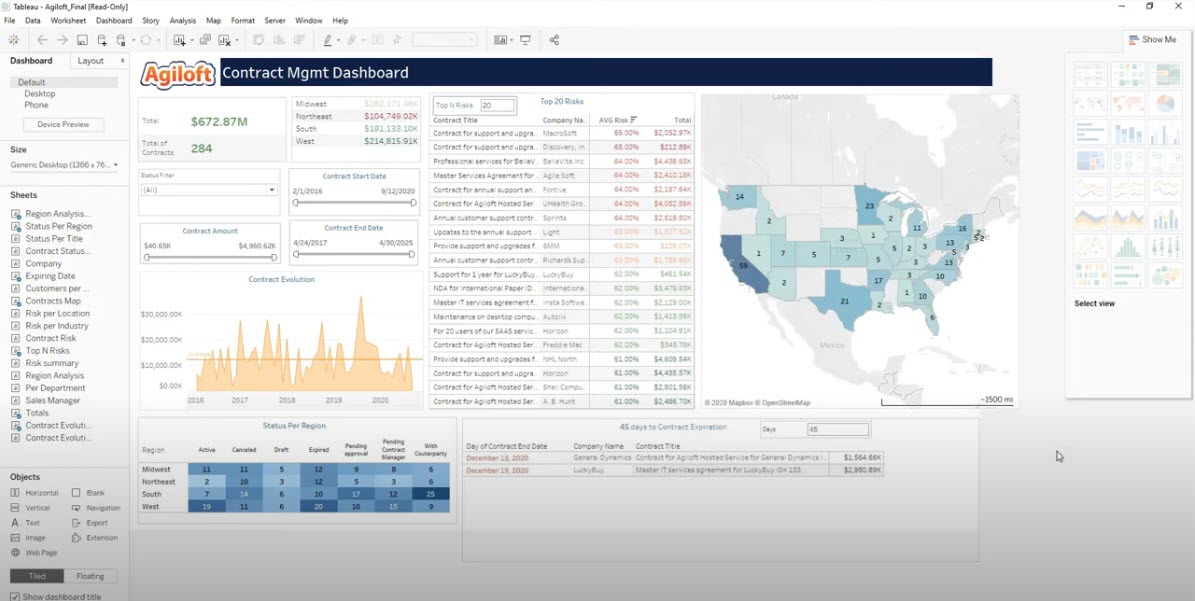Add an Export object to dashboard
The height and width of the screenshot is (601, 1195).
90,523
